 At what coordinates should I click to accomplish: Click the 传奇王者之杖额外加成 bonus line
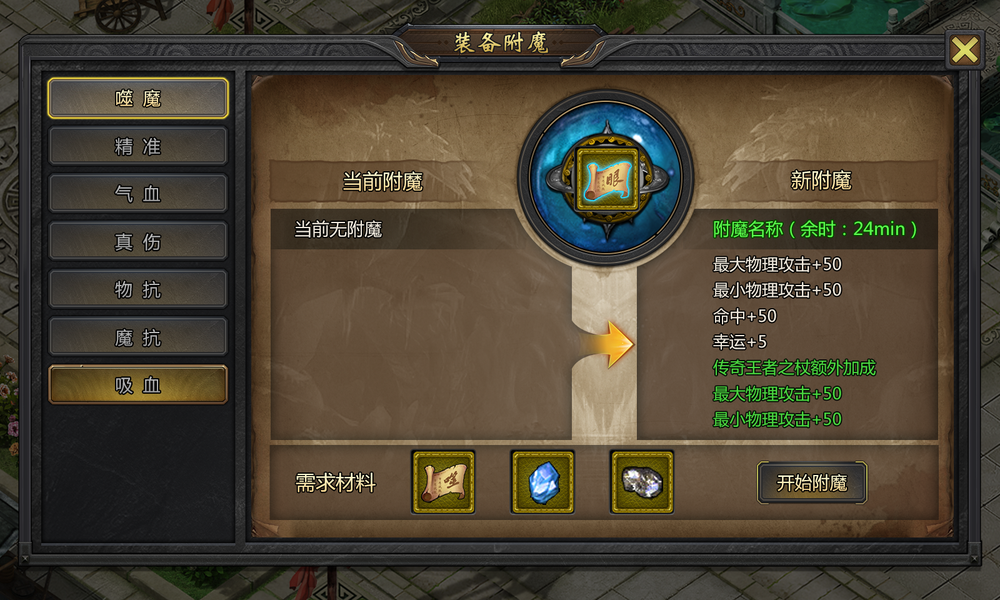pos(794,368)
